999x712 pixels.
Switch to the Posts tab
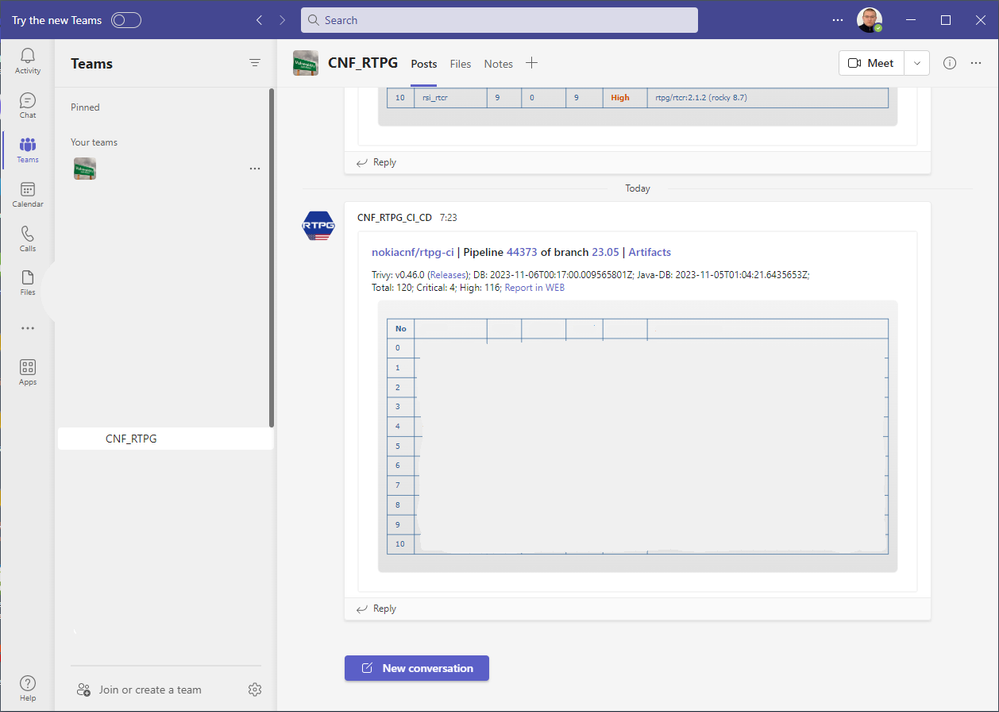(424, 64)
